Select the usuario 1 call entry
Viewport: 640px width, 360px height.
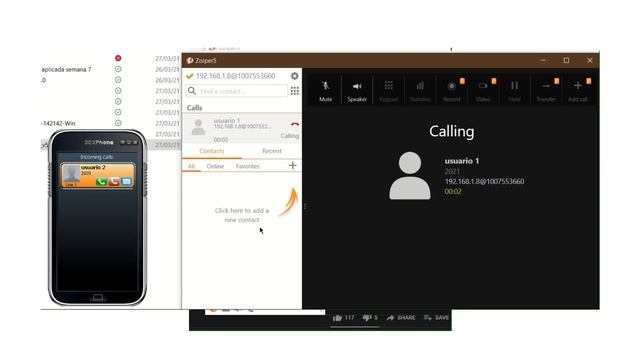coord(242,129)
